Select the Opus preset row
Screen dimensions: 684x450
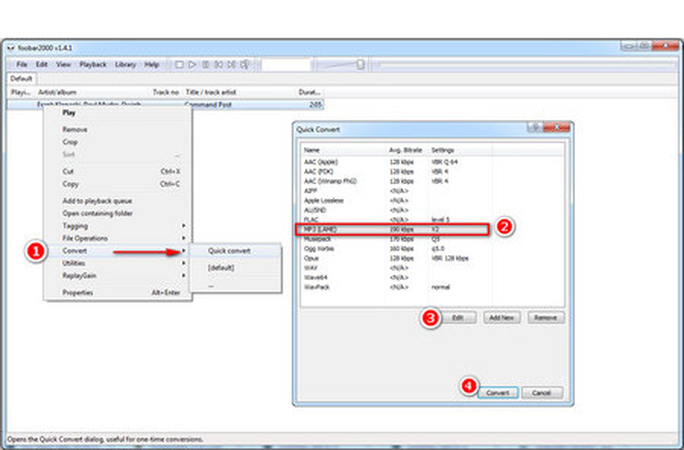(432, 258)
